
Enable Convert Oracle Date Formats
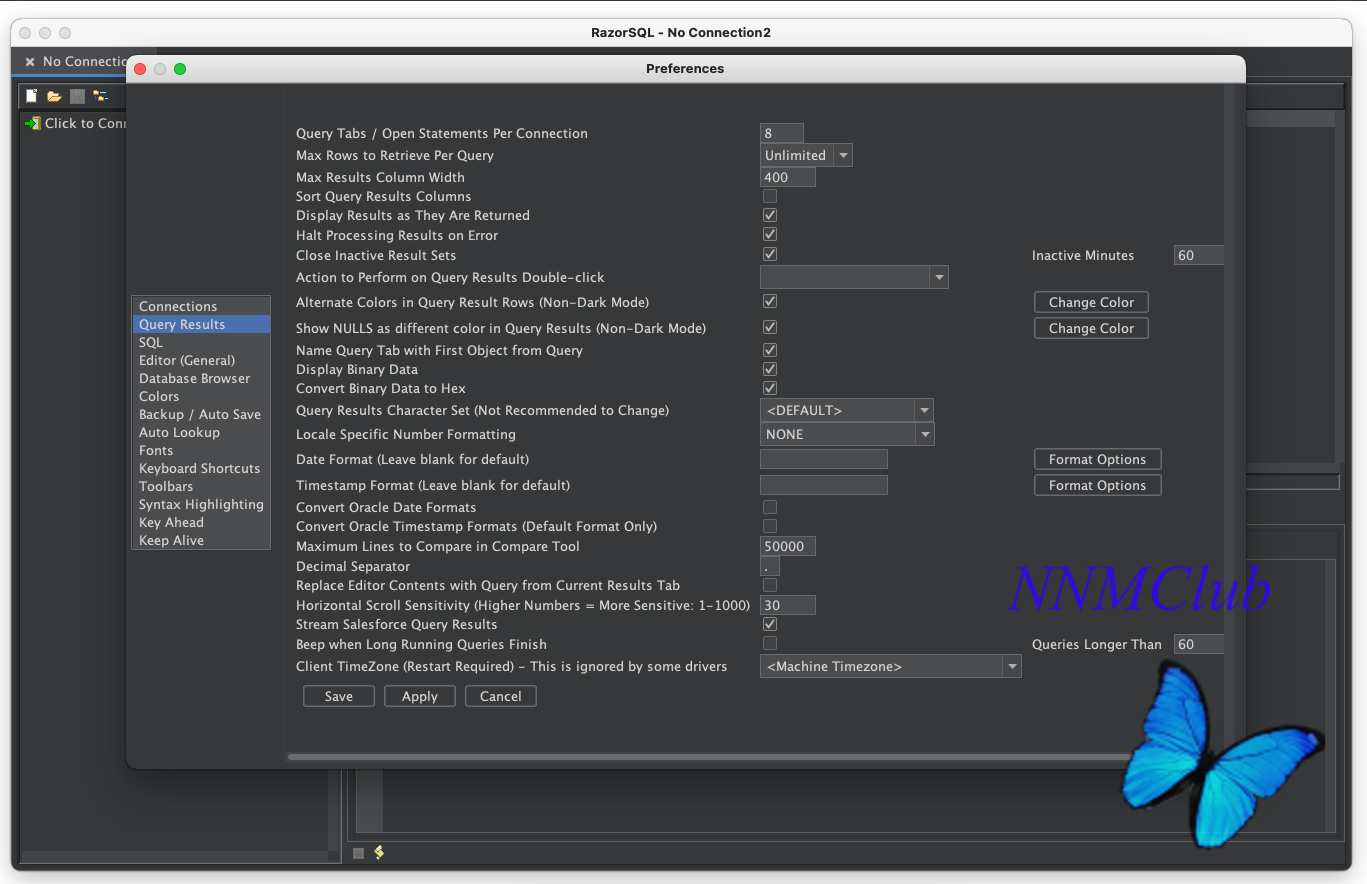[x=770, y=507]
